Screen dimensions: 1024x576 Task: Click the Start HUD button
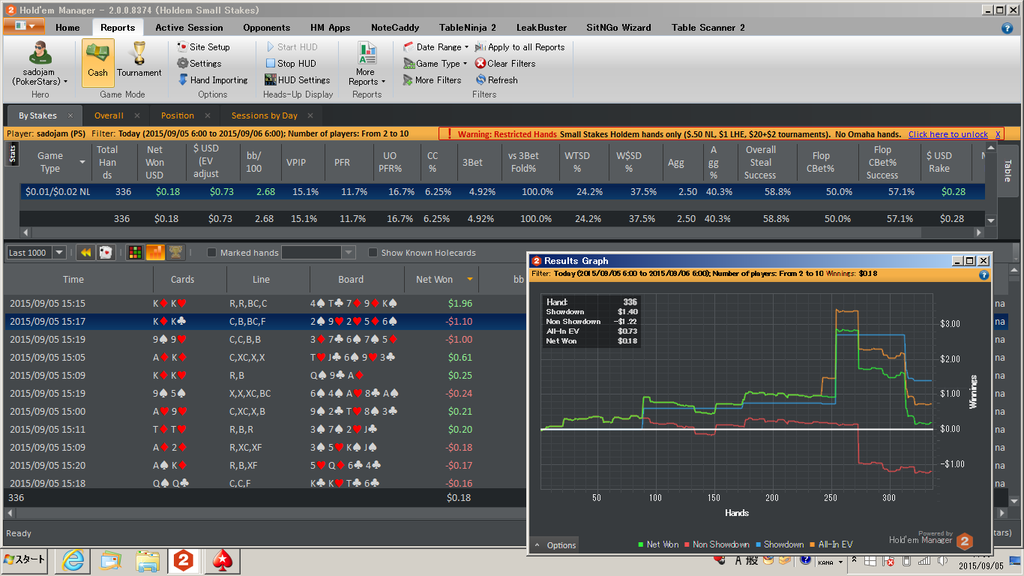click(x=291, y=47)
